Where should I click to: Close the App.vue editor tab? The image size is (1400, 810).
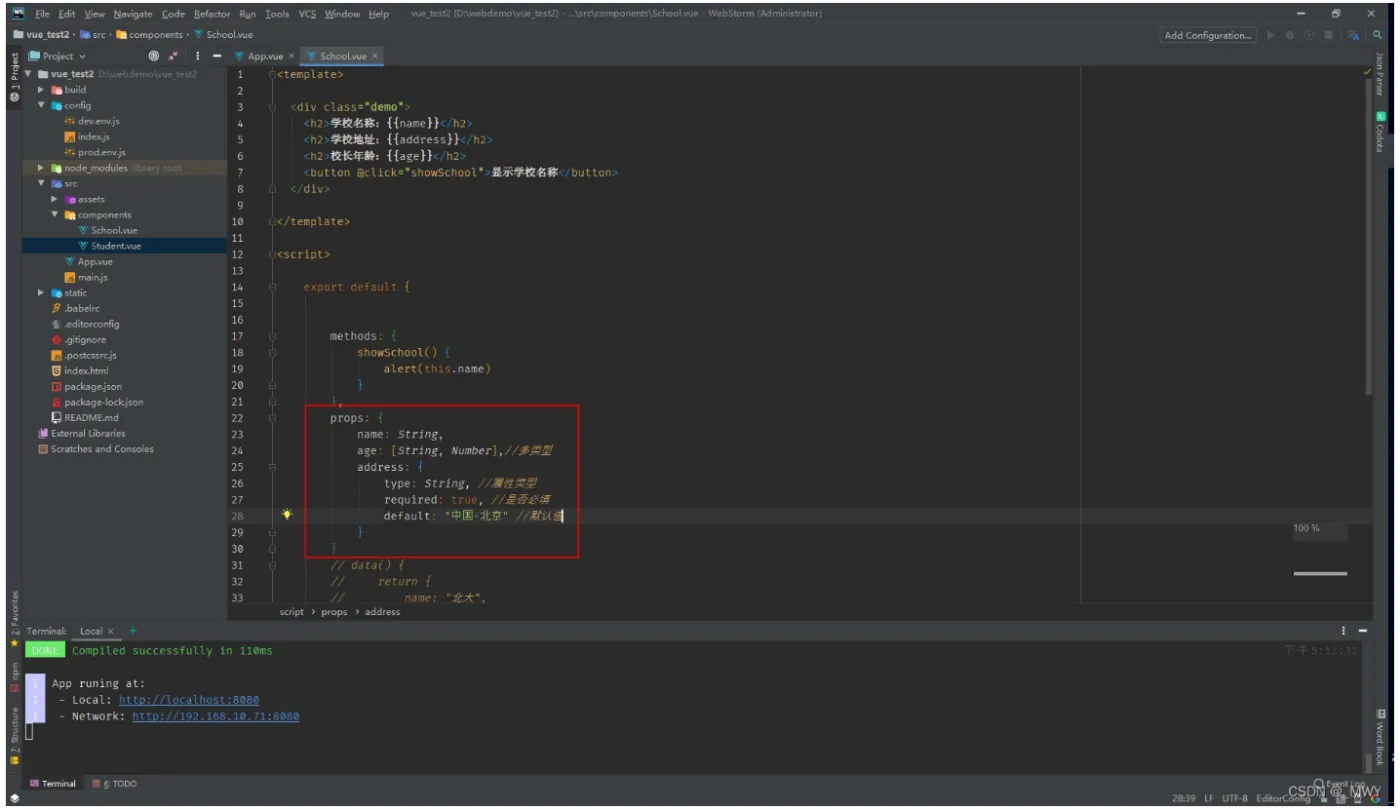pyautogui.click(x=291, y=56)
